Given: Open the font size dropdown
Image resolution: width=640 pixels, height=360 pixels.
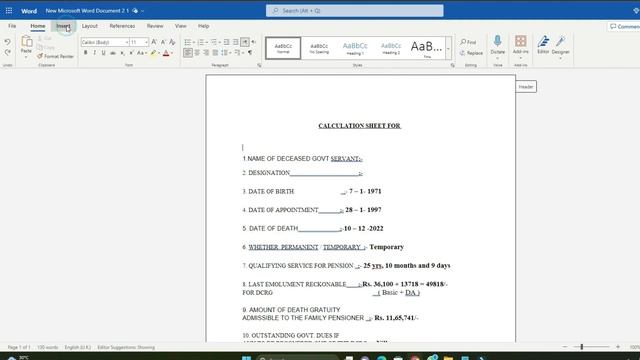Looking at the screenshot, I should click(x=146, y=42).
